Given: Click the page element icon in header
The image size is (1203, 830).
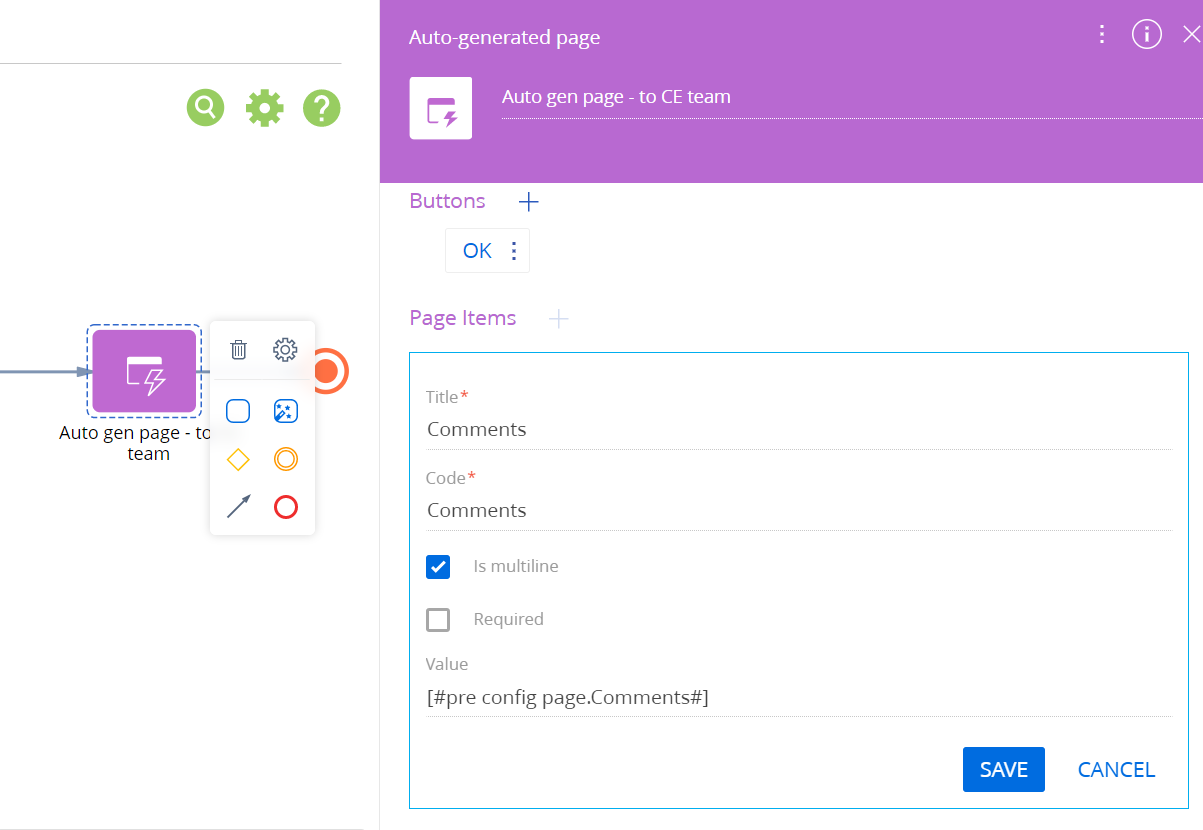Looking at the screenshot, I should [x=441, y=108].
